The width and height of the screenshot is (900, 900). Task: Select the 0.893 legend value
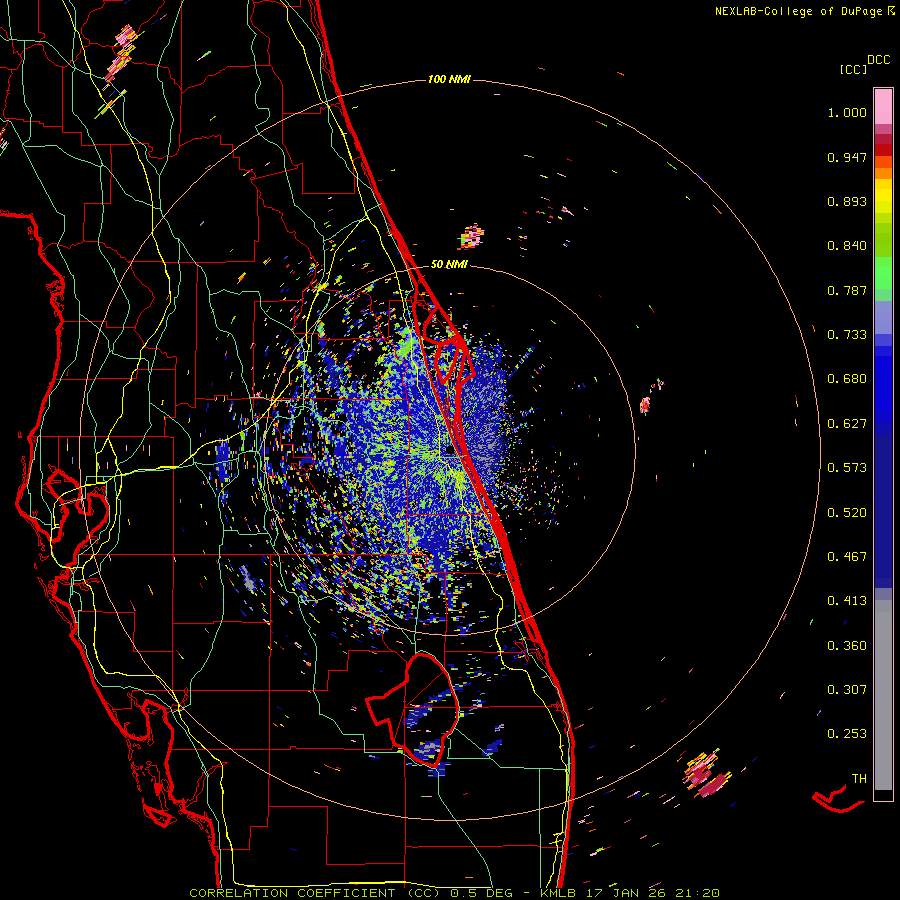(x=847, y=201)
